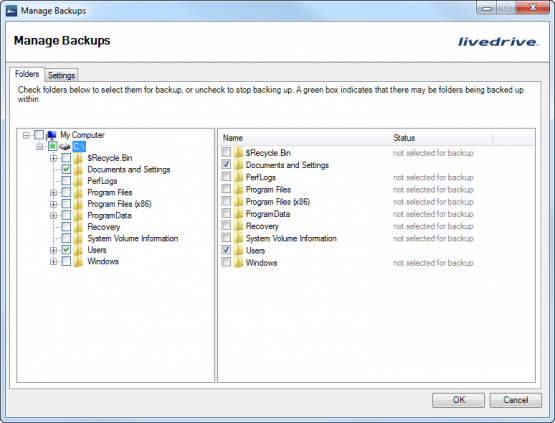The image size is (555, 423).
Task: Select Program Files (x86) name in right list
Action: pos(278,202)
